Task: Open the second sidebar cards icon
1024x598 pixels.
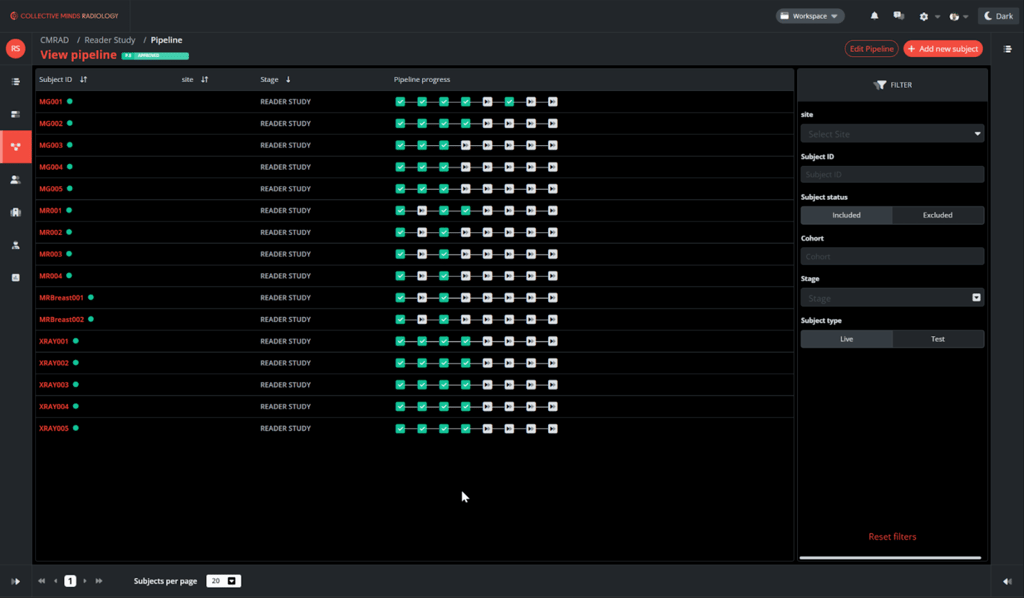Action: [16, 114]
